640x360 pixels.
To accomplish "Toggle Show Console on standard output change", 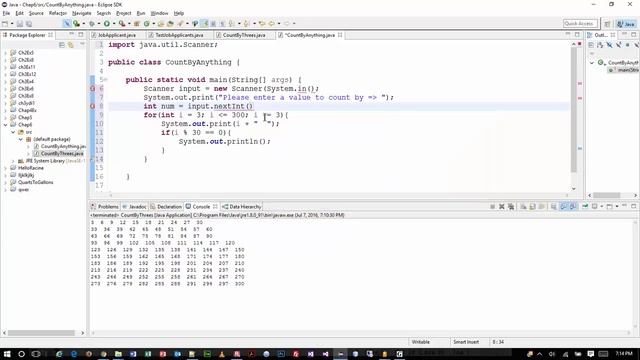I will coord(564,207).
